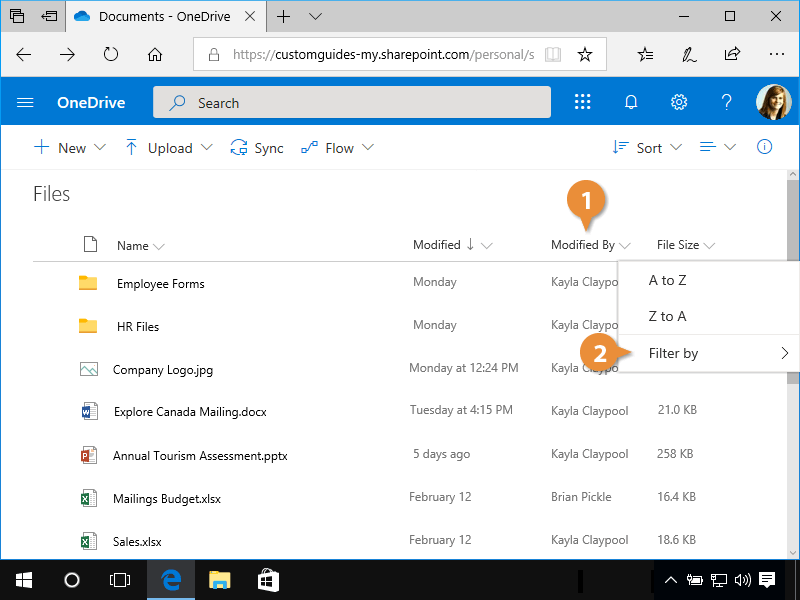Open the account profile picture
Screen dimensions: 800x600
coord(773,102)
